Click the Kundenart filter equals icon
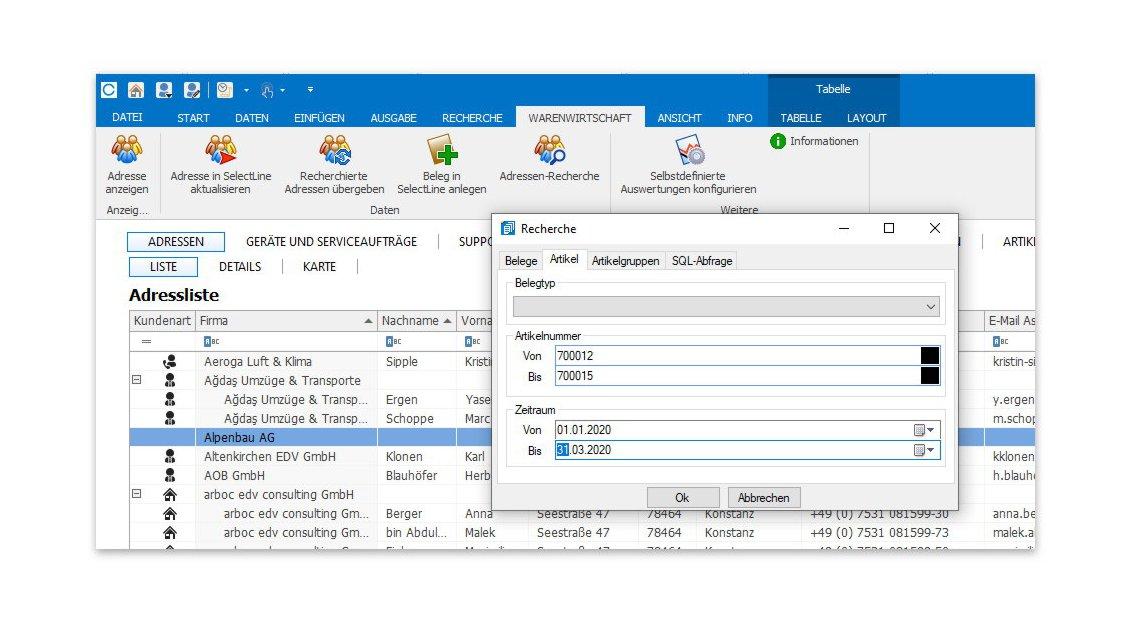1130x621 pixels. point(146,341)
